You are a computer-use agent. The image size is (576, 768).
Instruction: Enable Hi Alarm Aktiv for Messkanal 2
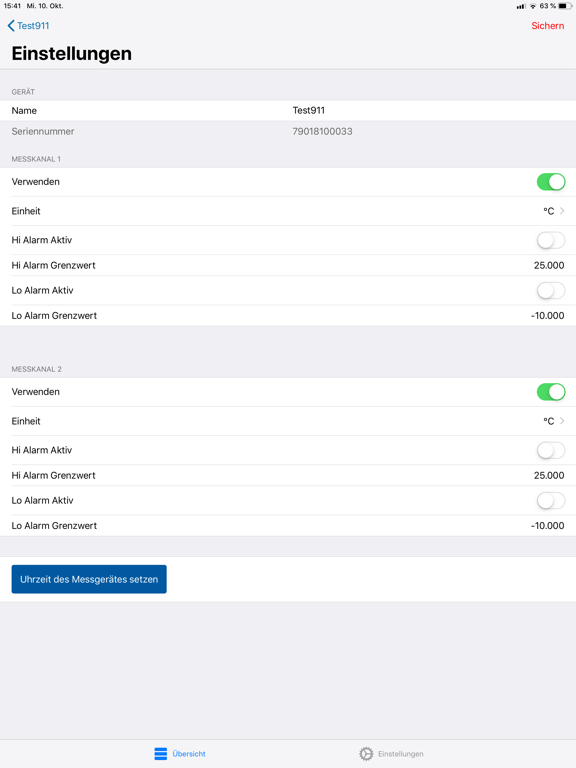pos(551,450)
